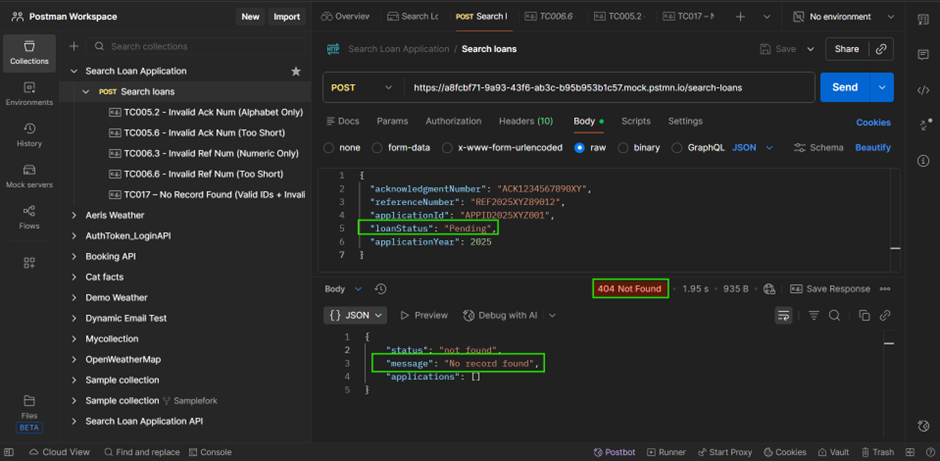Open the Runner in status bar
This screenshot has width=940, height=461.
tap(666, 452)
